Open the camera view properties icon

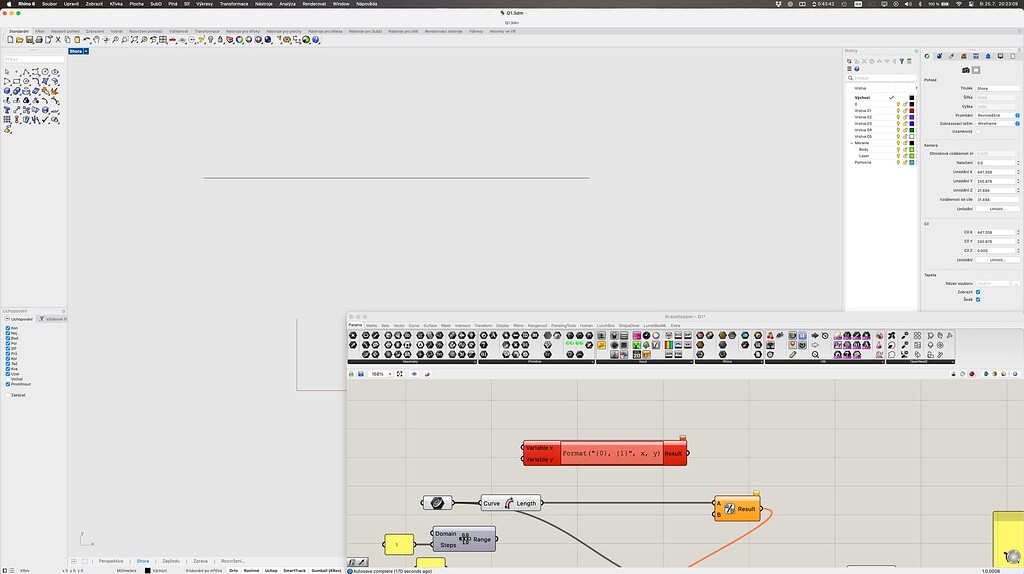click(x=965, y=70)
